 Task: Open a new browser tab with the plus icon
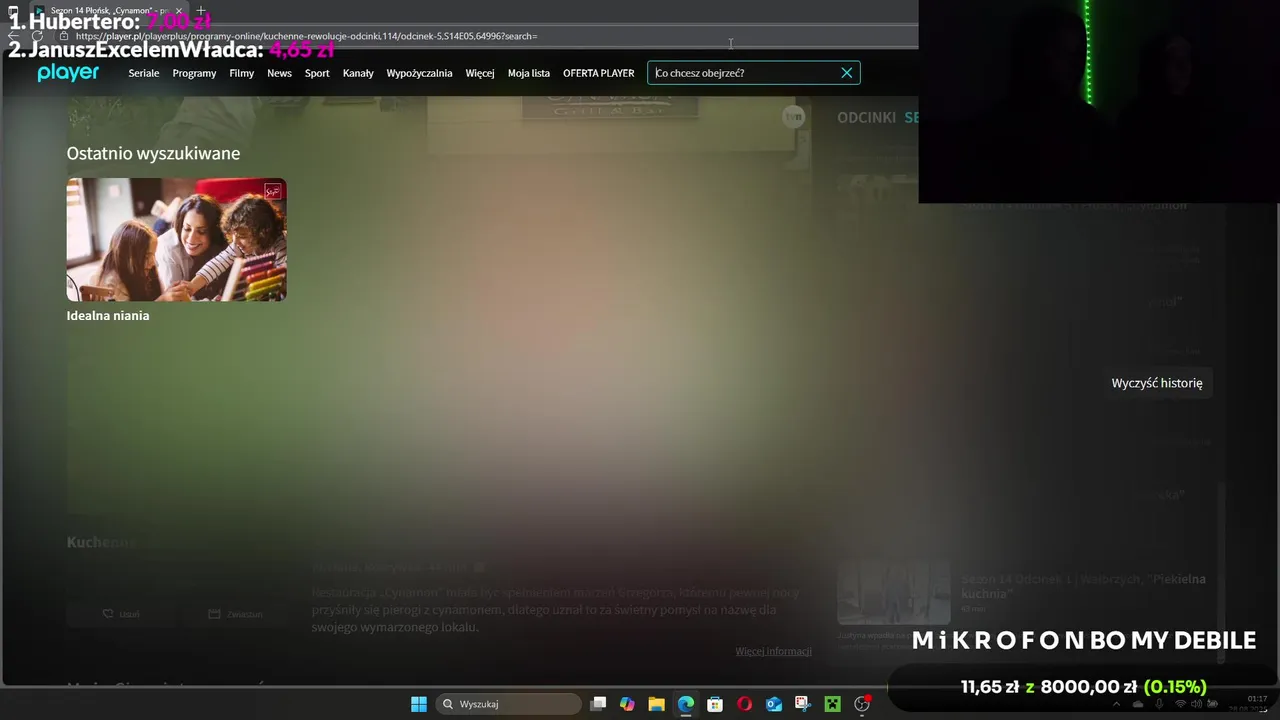tap(200, 10)
